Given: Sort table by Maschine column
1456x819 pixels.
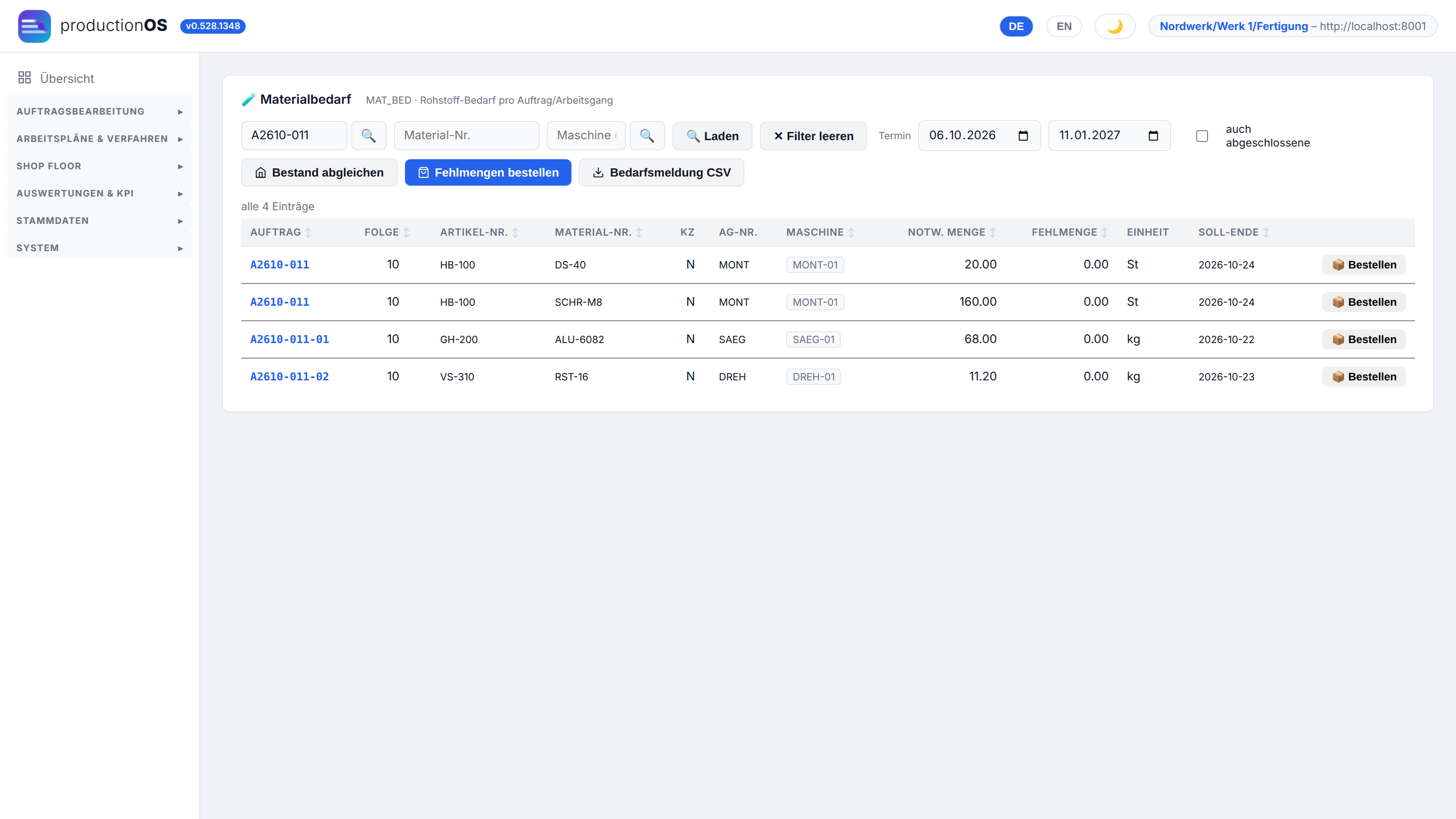Looking at the screenshot, I should pyautogui.click(x=820, y=233).
